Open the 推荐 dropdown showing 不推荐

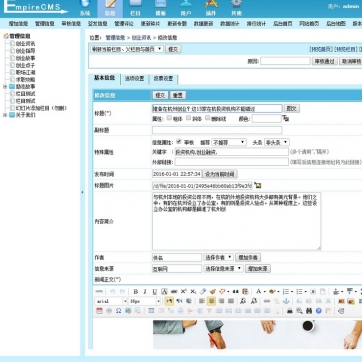(x=229, y=142)
